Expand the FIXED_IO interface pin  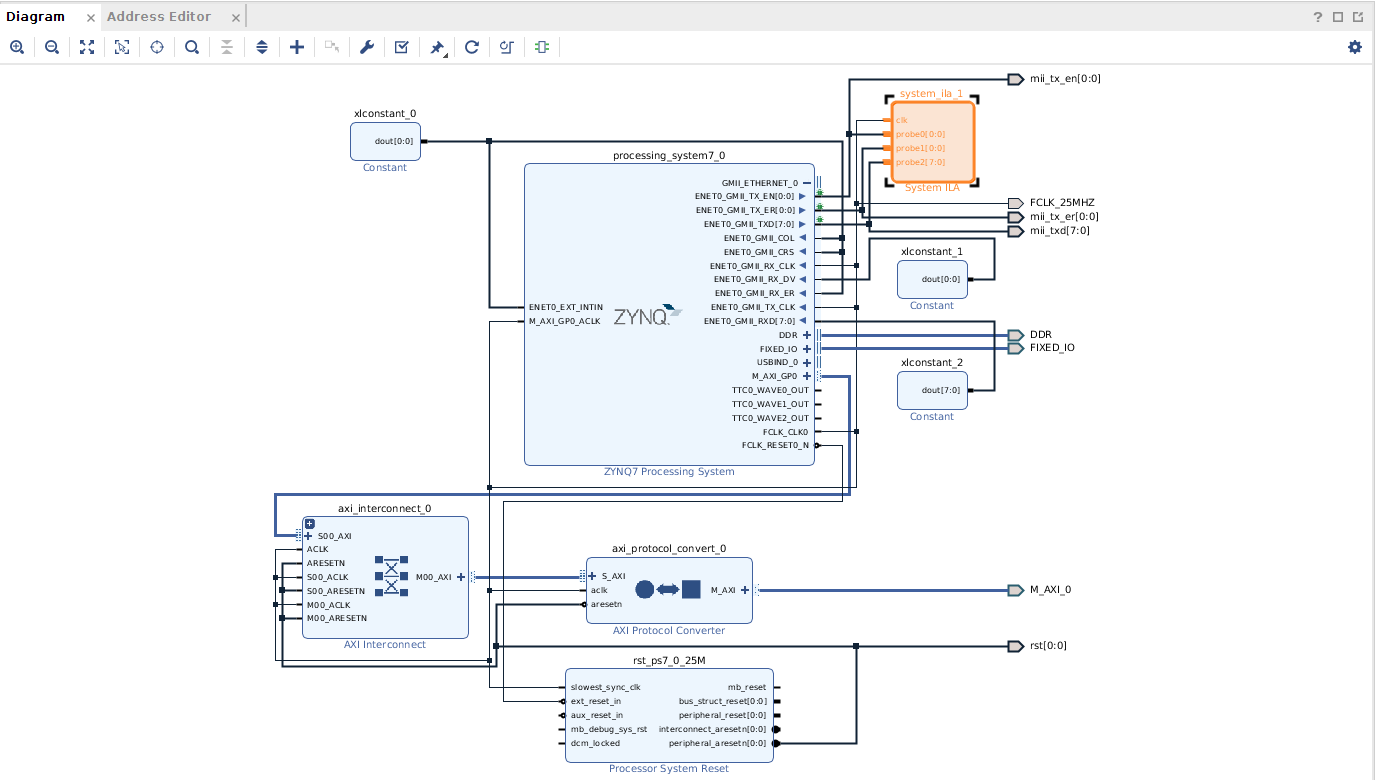pos(807,349)
